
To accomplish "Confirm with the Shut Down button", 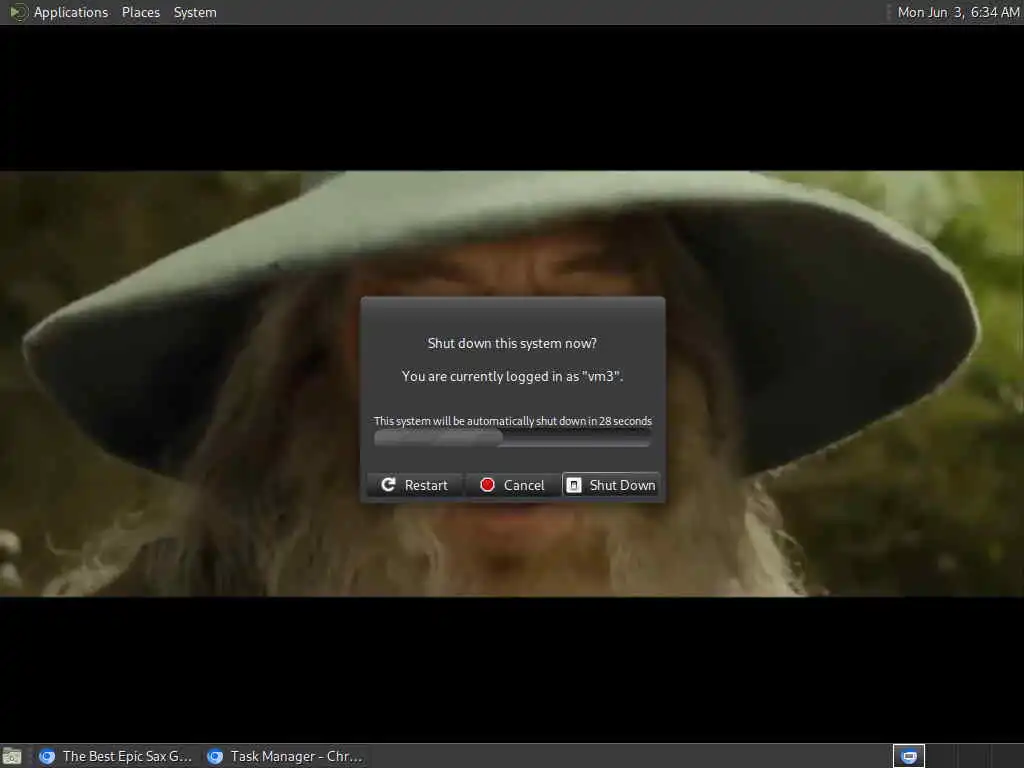I will coord(611,485).
